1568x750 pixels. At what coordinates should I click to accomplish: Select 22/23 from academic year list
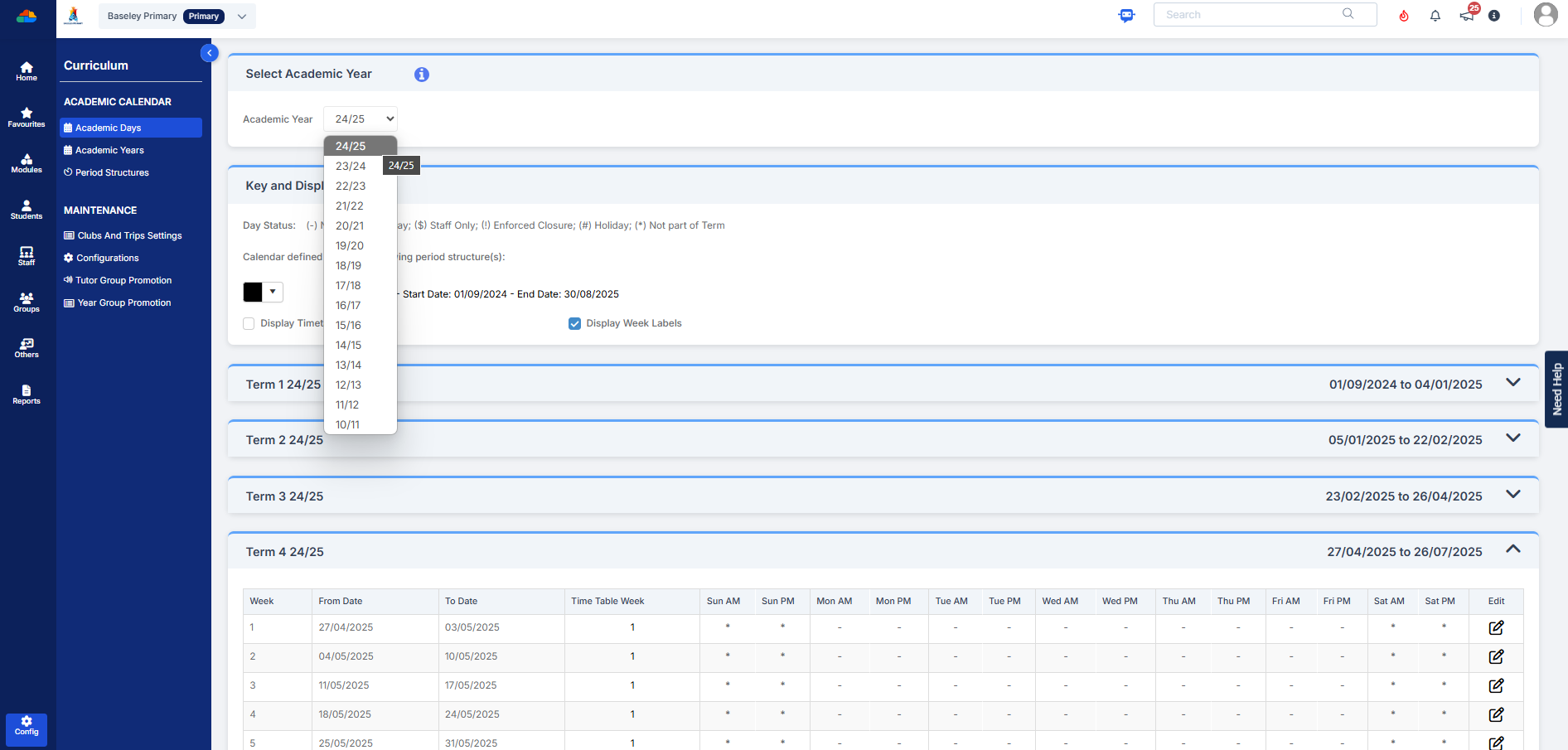tap(351, 186)
